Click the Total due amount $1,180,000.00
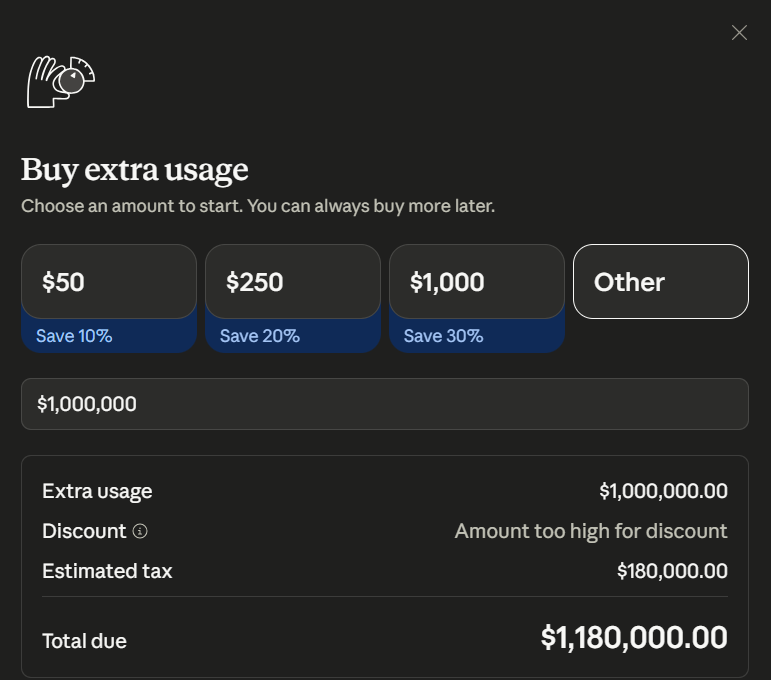771x680 pixels. click(x=634, y=637)
